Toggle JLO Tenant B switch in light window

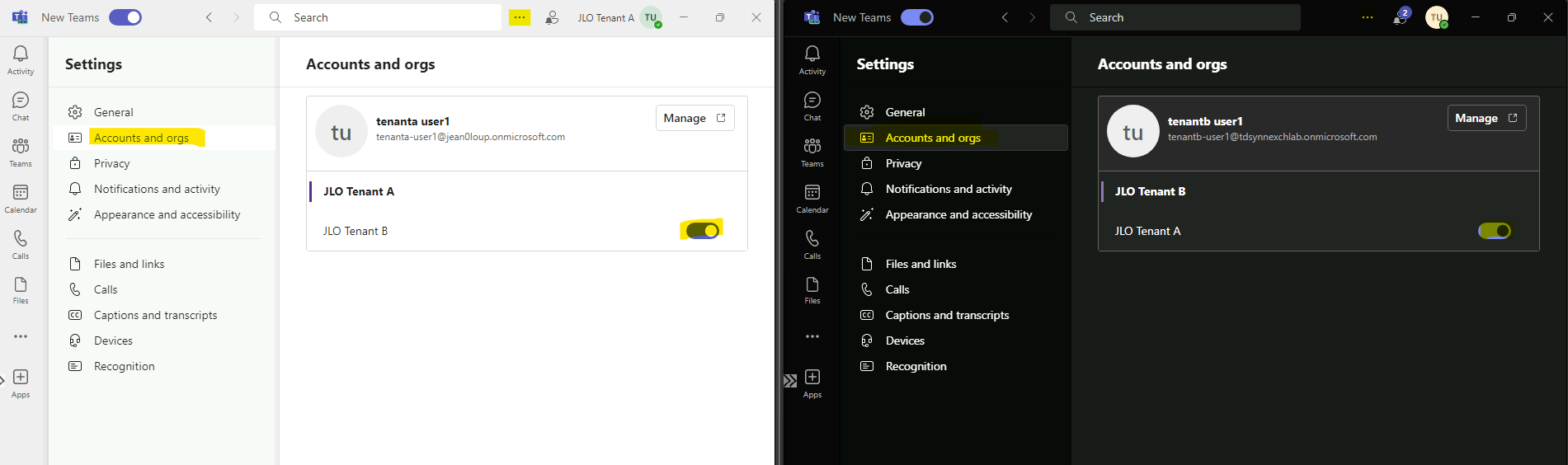pyautogui.click(x=702, y=231)
